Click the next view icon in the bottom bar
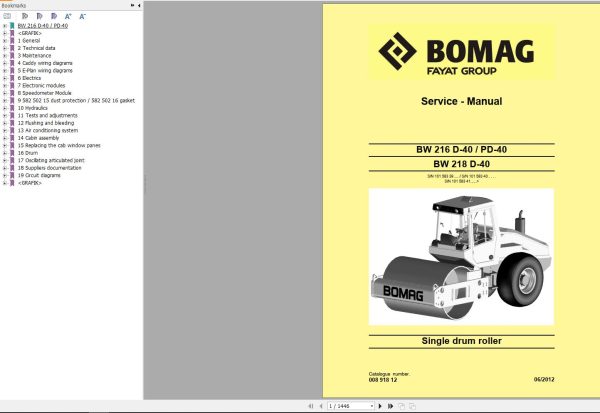Image resolution: width=600 pixels, height=413 pixels. pyautogui.click(x=412, y=406)
